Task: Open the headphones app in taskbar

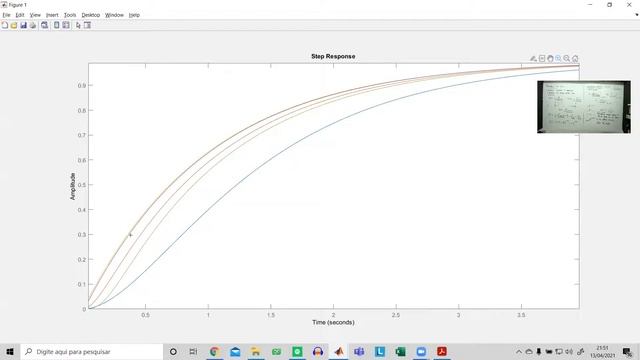Action: [x=318, y=351]
